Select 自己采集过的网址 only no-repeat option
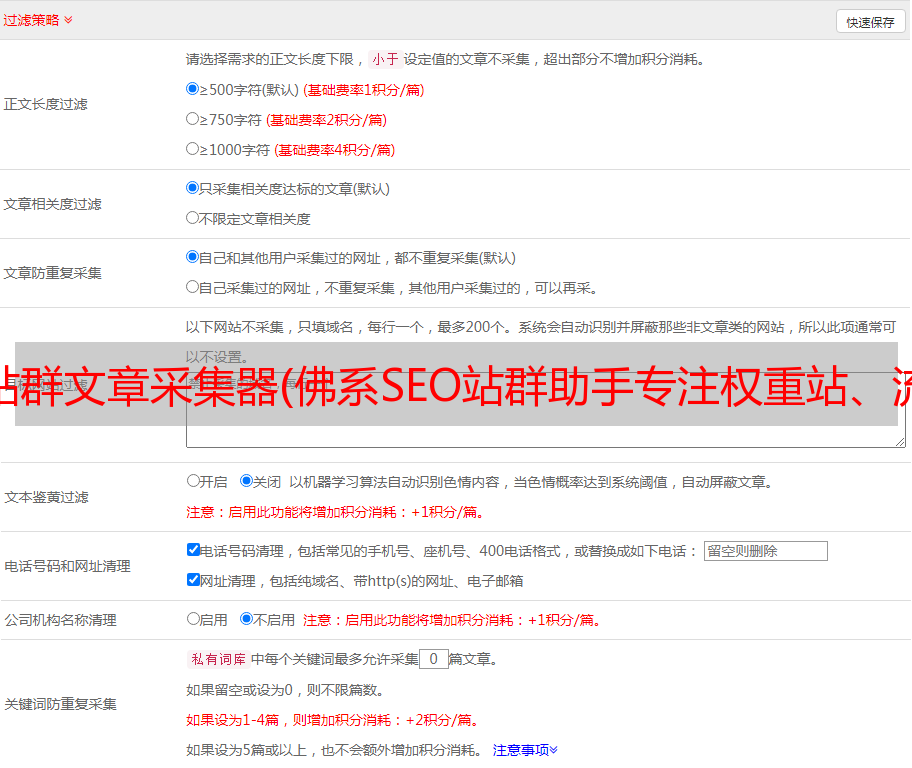912x768 pixels. coord(193,287)
